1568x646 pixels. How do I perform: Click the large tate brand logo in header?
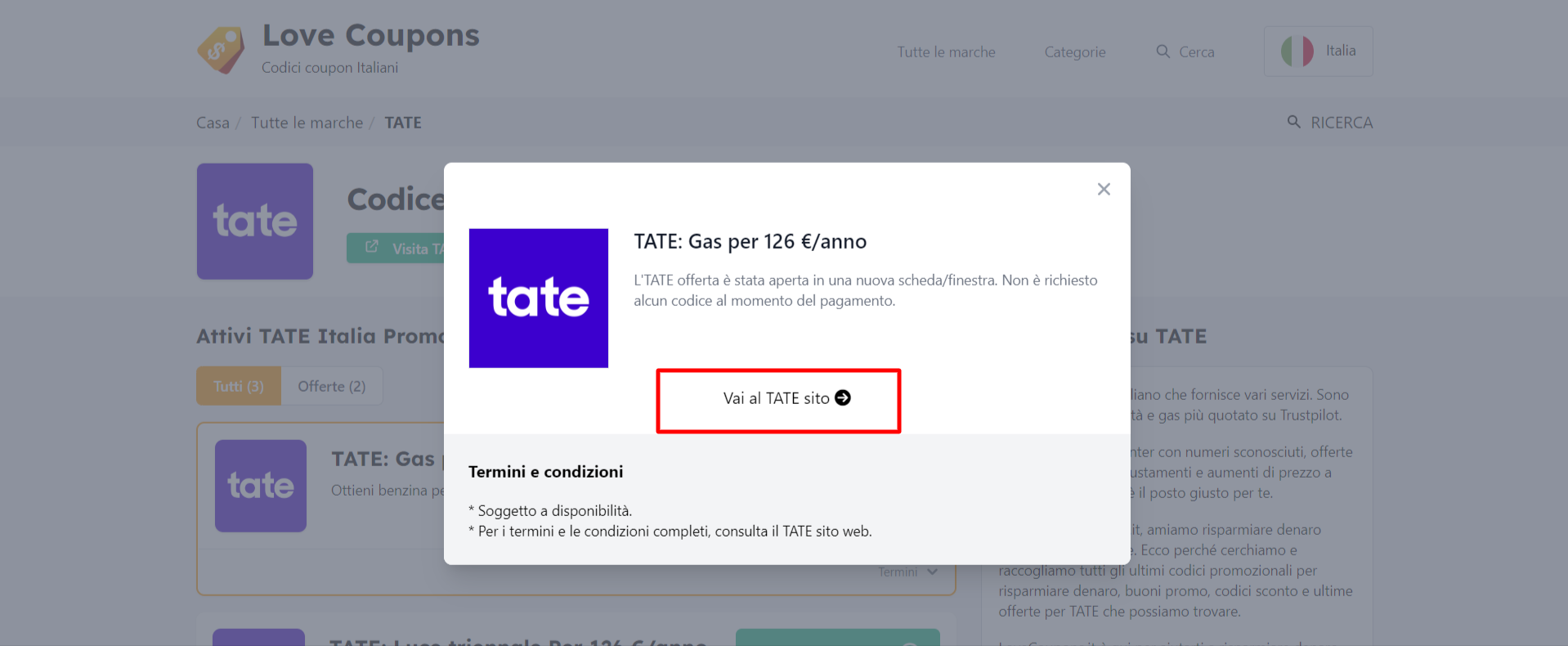point(255,221)
